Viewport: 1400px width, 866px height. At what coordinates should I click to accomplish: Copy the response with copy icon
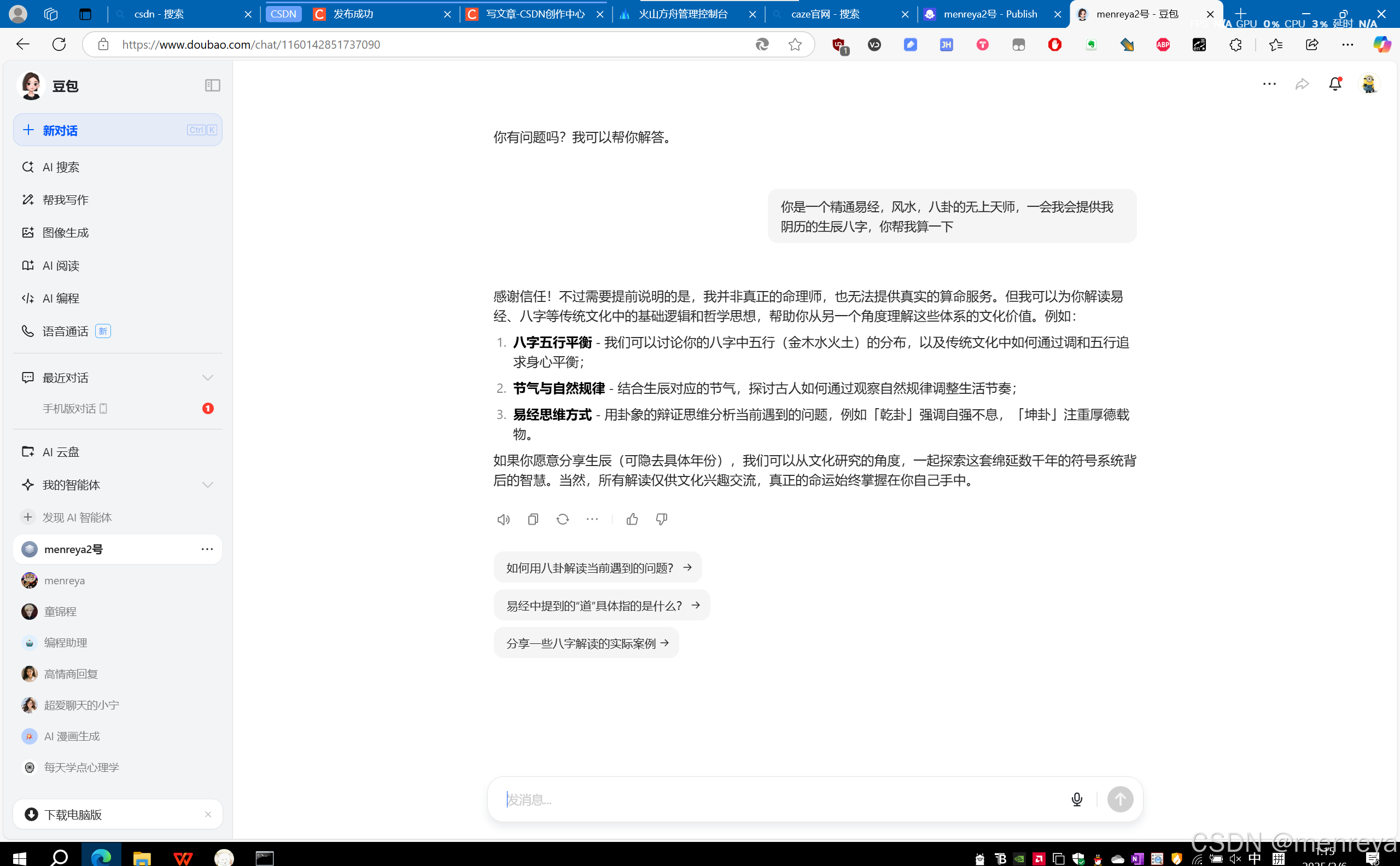pos(533,520)
